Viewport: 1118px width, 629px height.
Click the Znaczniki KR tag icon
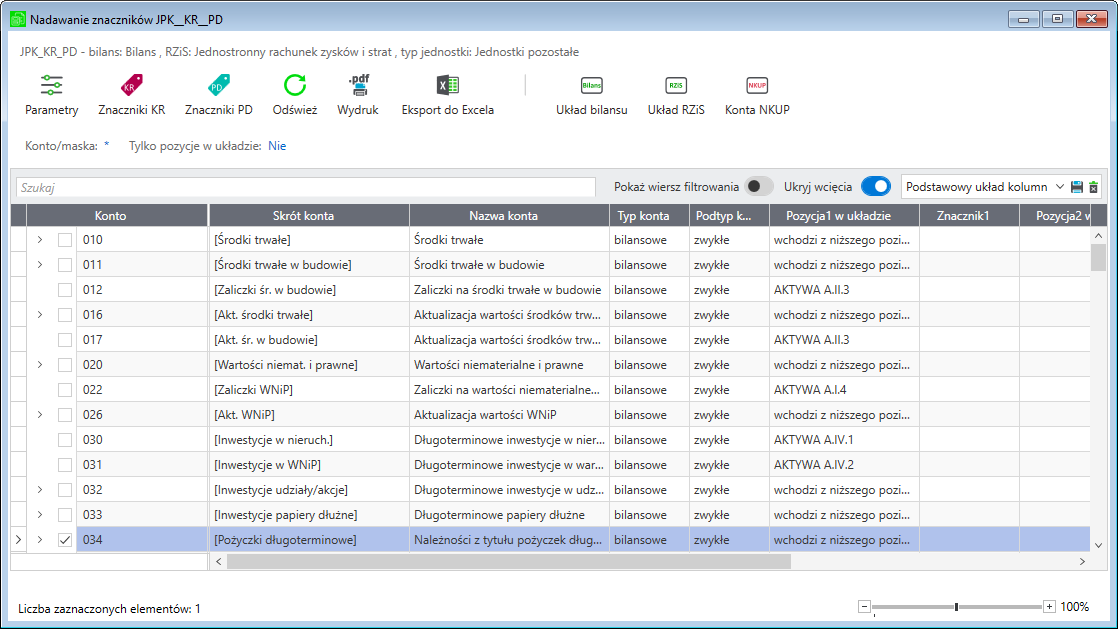132,87
